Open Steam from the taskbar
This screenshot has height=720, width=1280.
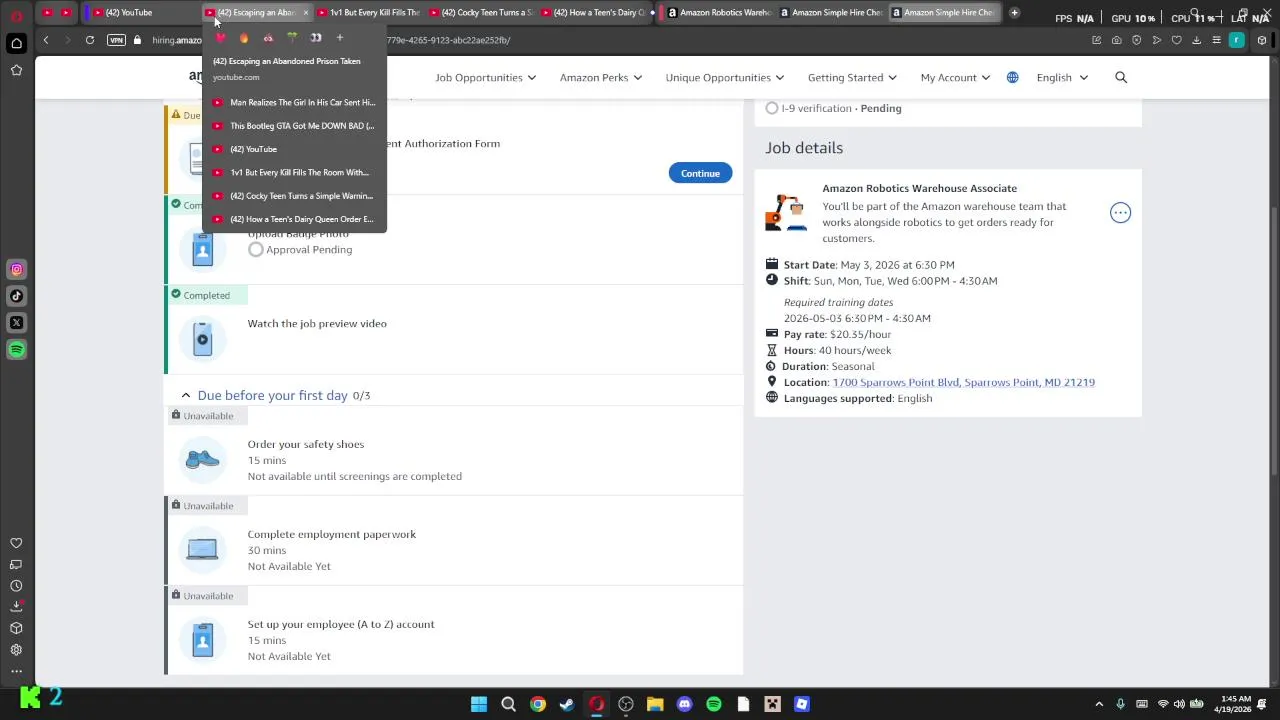click(x=567, y=704)
